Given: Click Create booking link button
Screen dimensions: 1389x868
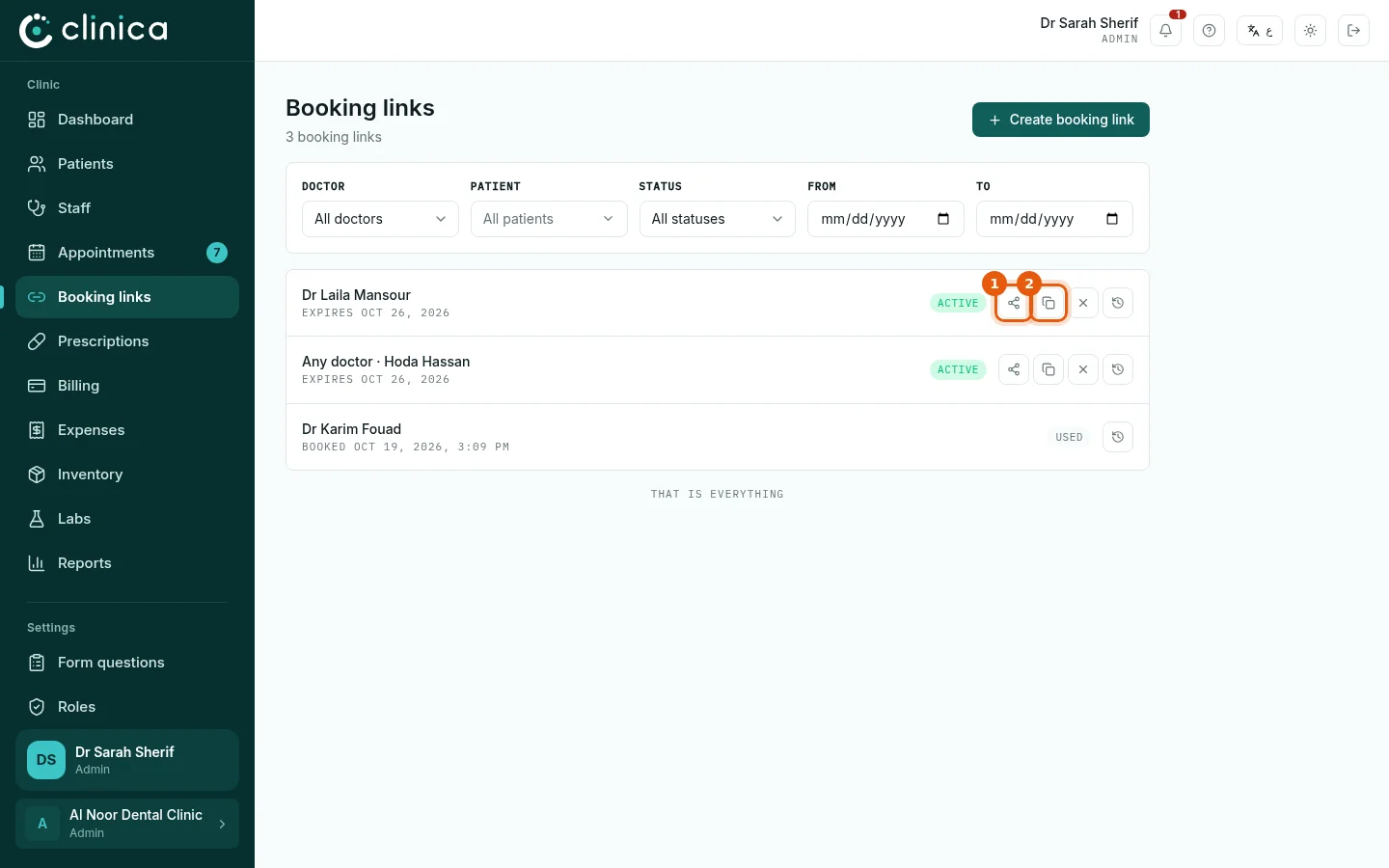Looking at the screenshot, I should (1061, 120).
